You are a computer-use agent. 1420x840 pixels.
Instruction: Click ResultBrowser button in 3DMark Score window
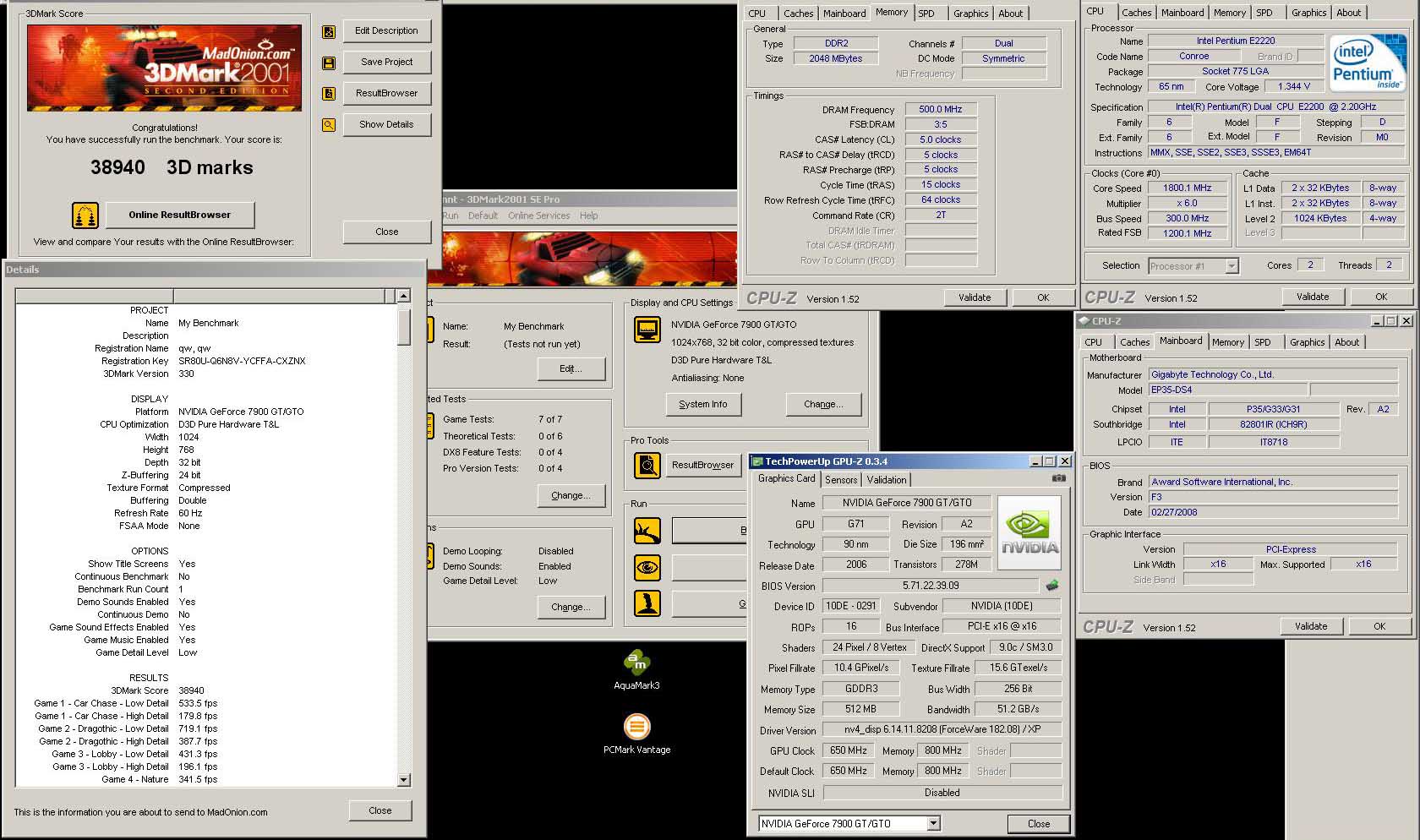coord(387,94)
